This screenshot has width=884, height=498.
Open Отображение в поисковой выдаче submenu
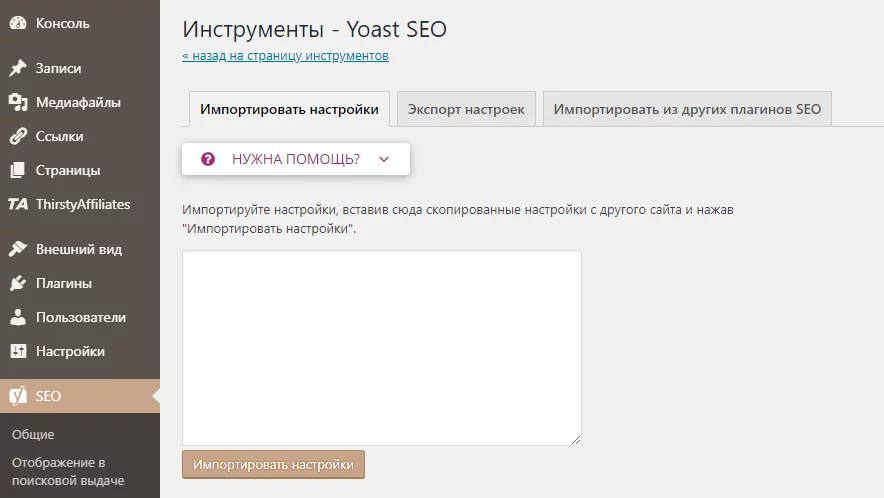click(x=68, y=471)
